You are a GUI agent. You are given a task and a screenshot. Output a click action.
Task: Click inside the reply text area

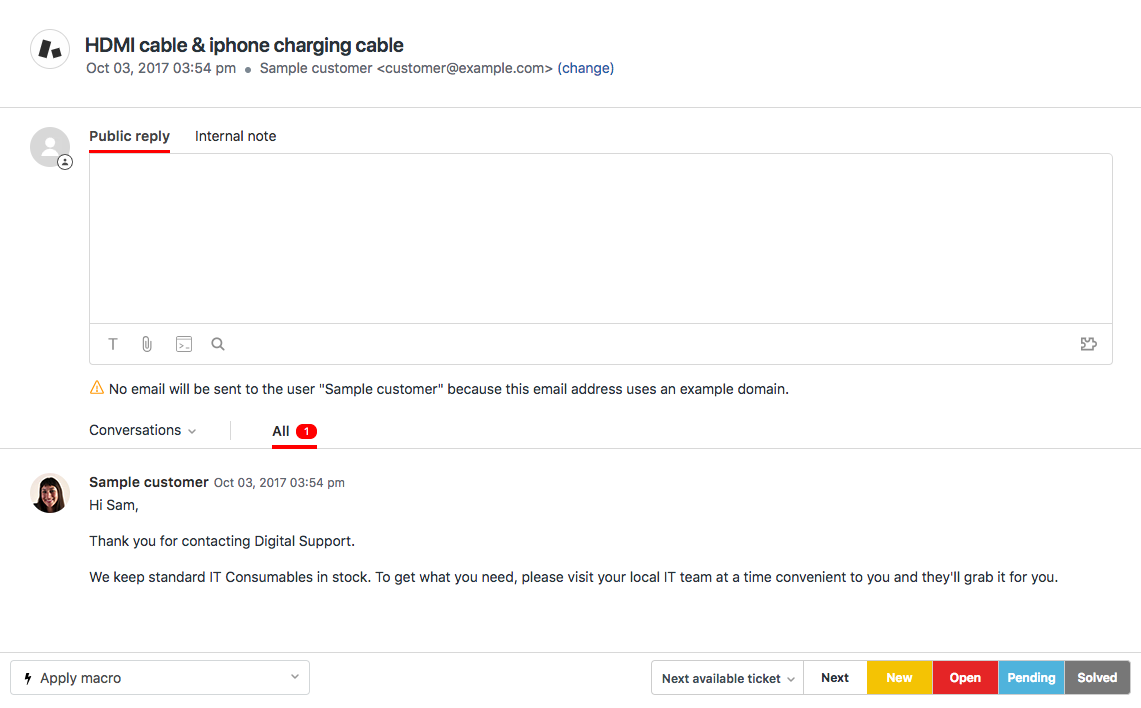pyautogui.click(x=600, y=238)
